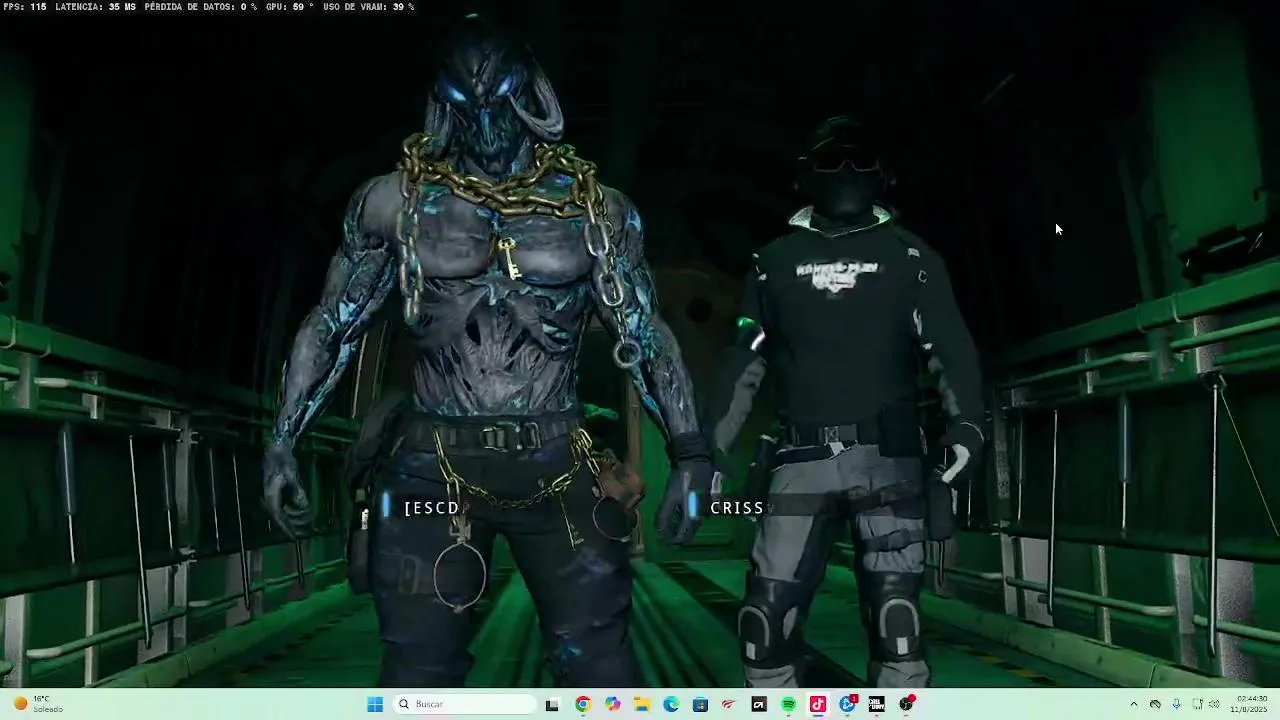Click the microphone tray icon
1280x720 pixels.
coord(1176,704)
